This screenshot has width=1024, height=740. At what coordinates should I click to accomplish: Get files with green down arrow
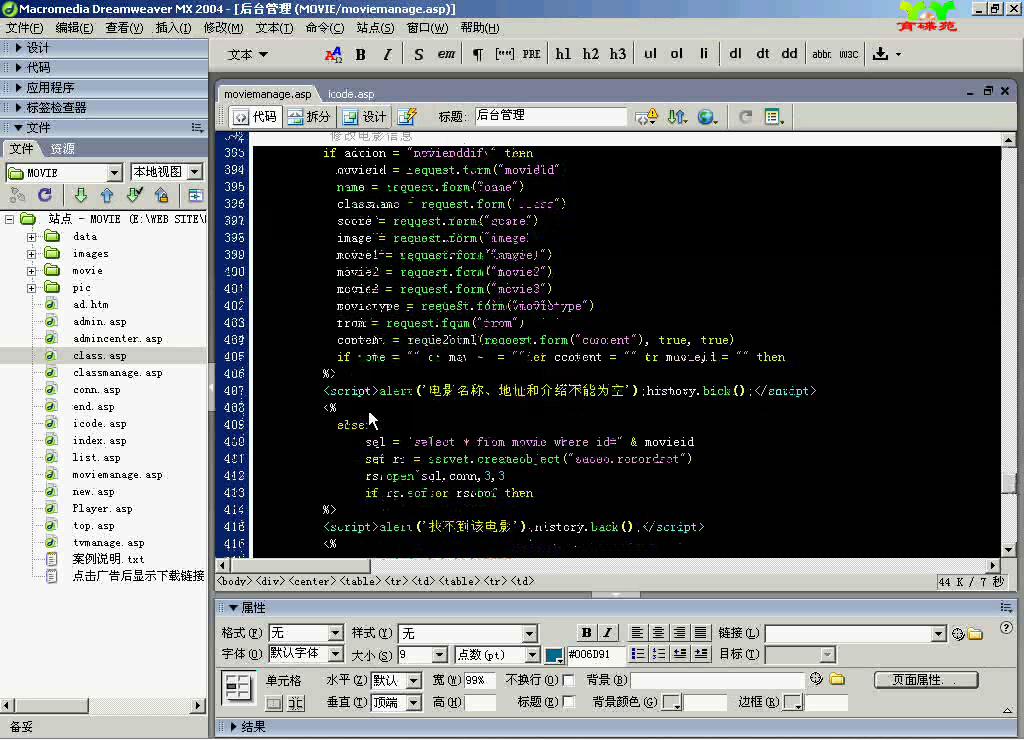pyautogui.click(x=80, y=195)
